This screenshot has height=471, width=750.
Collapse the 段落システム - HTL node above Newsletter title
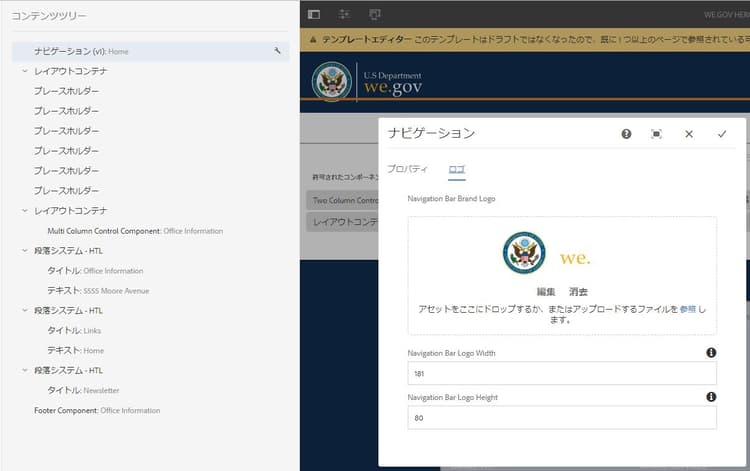point(24,370)
